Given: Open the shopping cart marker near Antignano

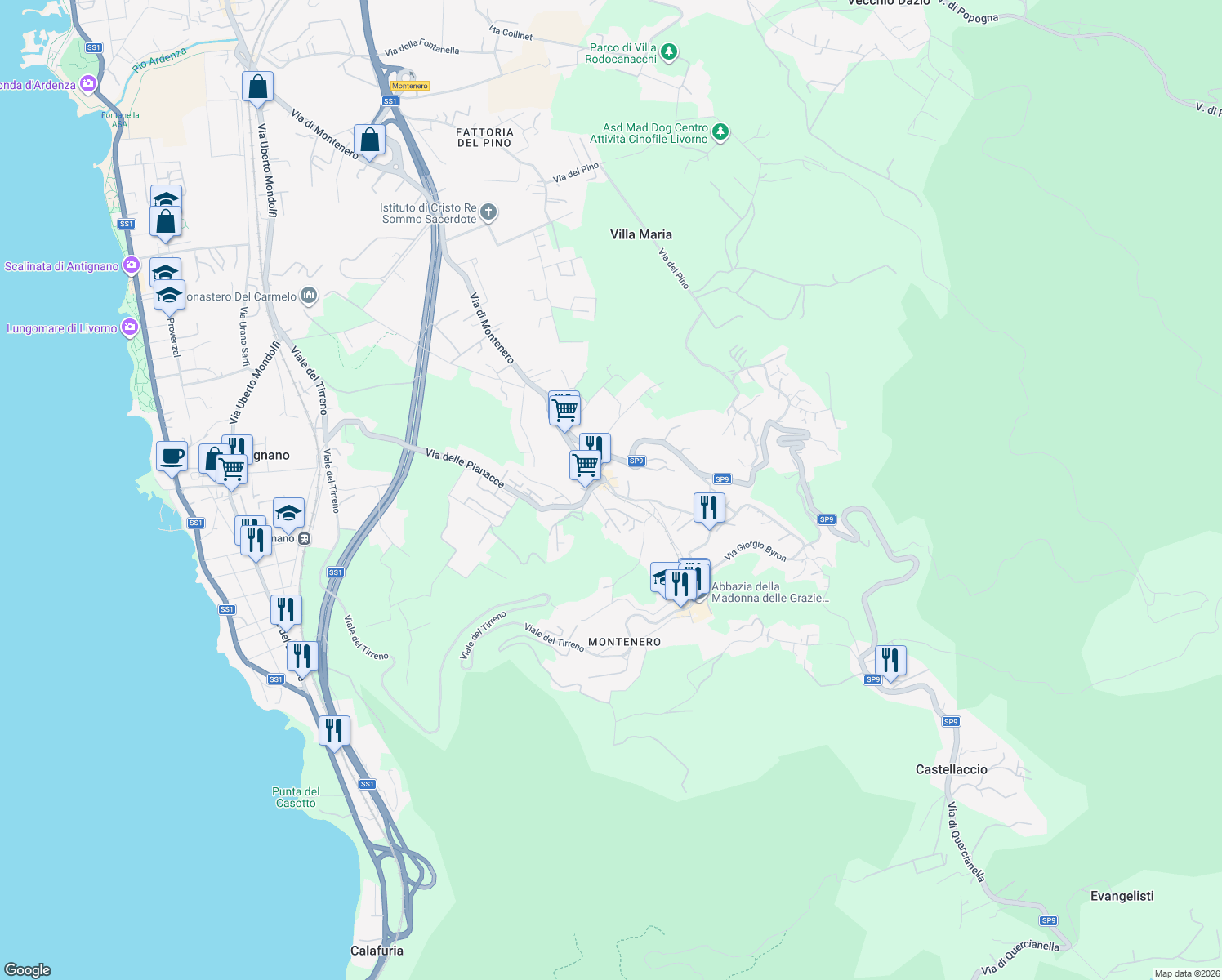Looking at the screenshot, I should 231,470.
